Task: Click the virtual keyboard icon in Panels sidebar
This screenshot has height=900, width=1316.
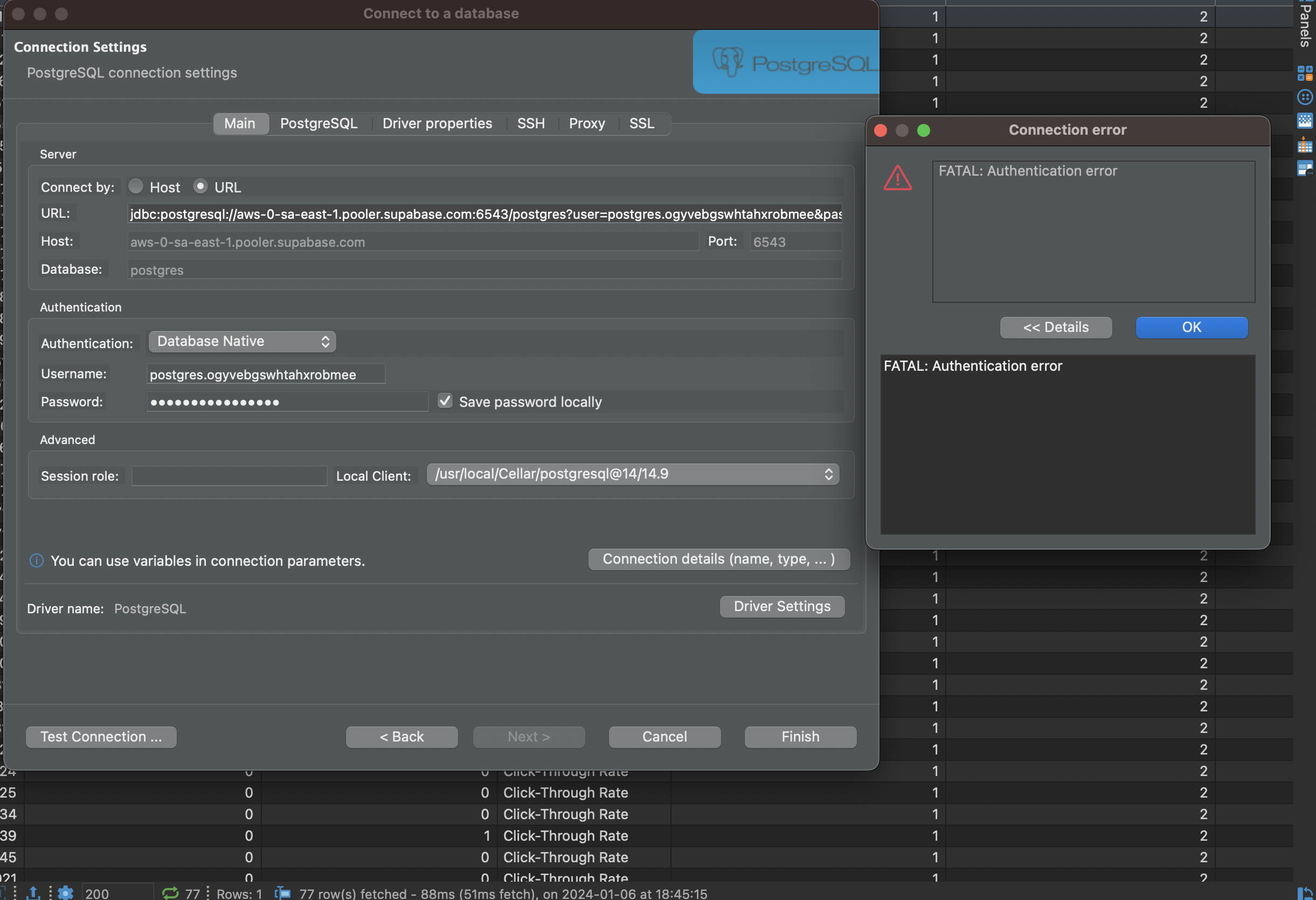Action: coord(1305,120)
